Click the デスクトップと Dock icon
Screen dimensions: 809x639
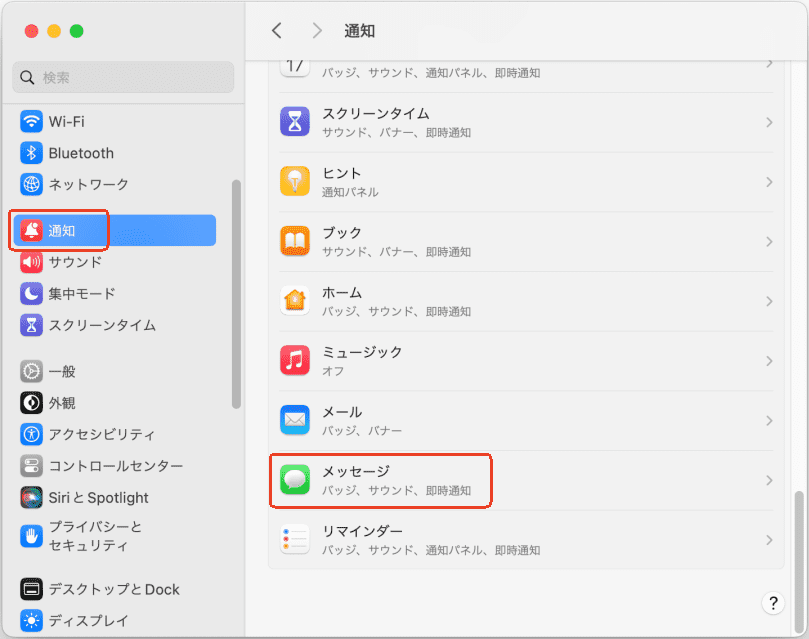pyautogui.click(x=31, y=589)
